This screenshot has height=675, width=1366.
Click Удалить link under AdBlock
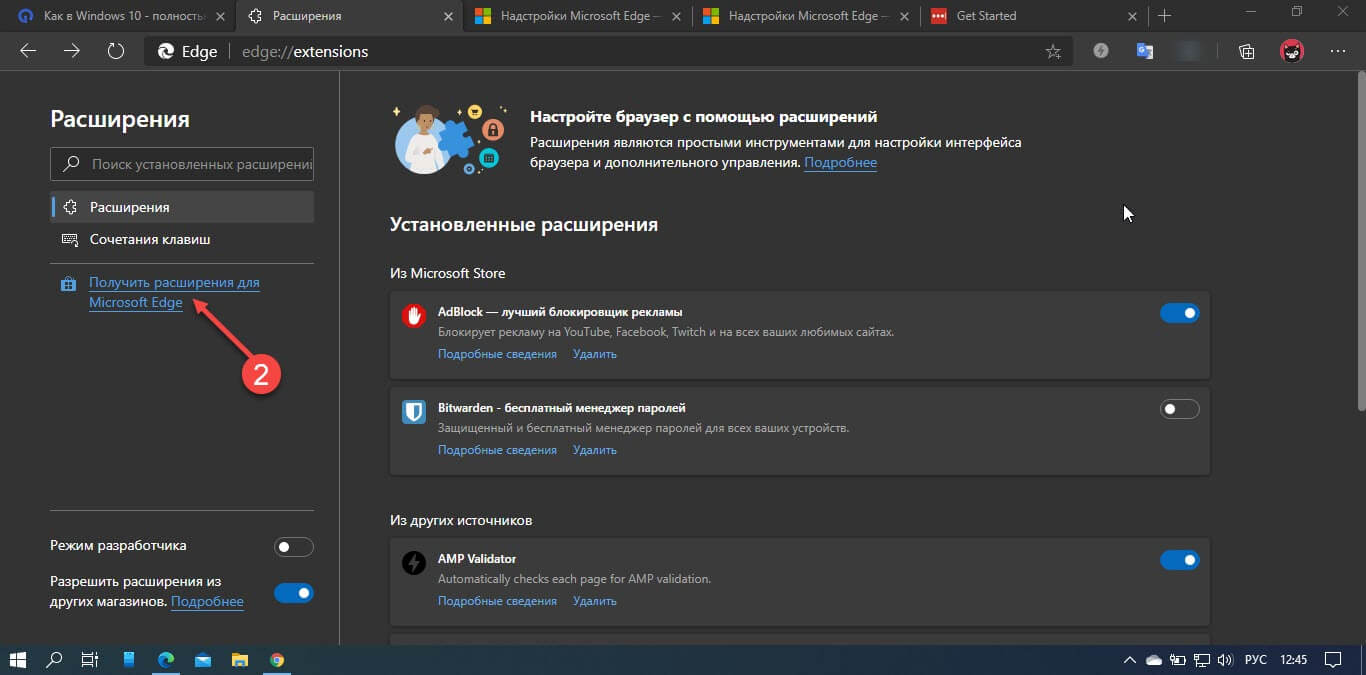pyautogui.click(x=594, y=354)
